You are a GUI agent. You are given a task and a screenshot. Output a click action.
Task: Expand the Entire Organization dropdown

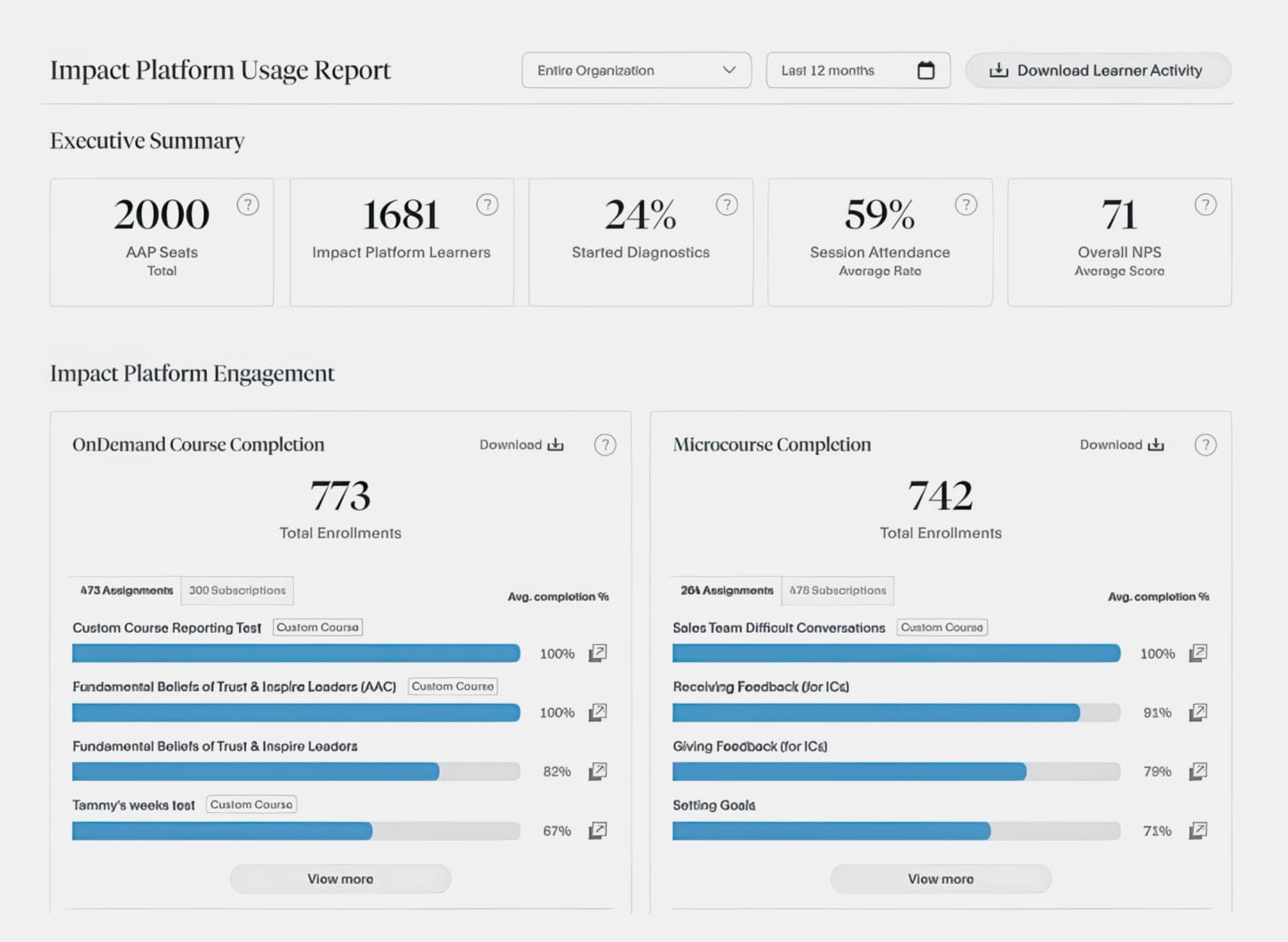tap(636, 70)
